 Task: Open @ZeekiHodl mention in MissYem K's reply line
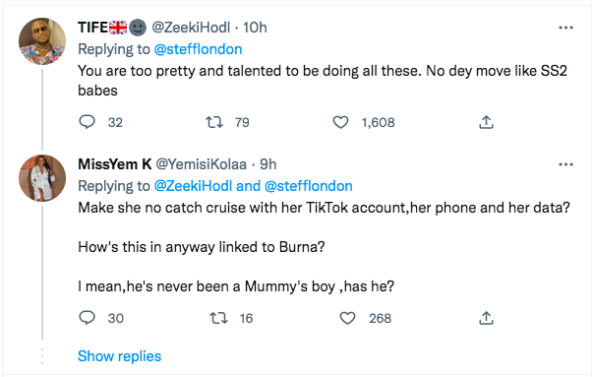click(x=193, y=186)
